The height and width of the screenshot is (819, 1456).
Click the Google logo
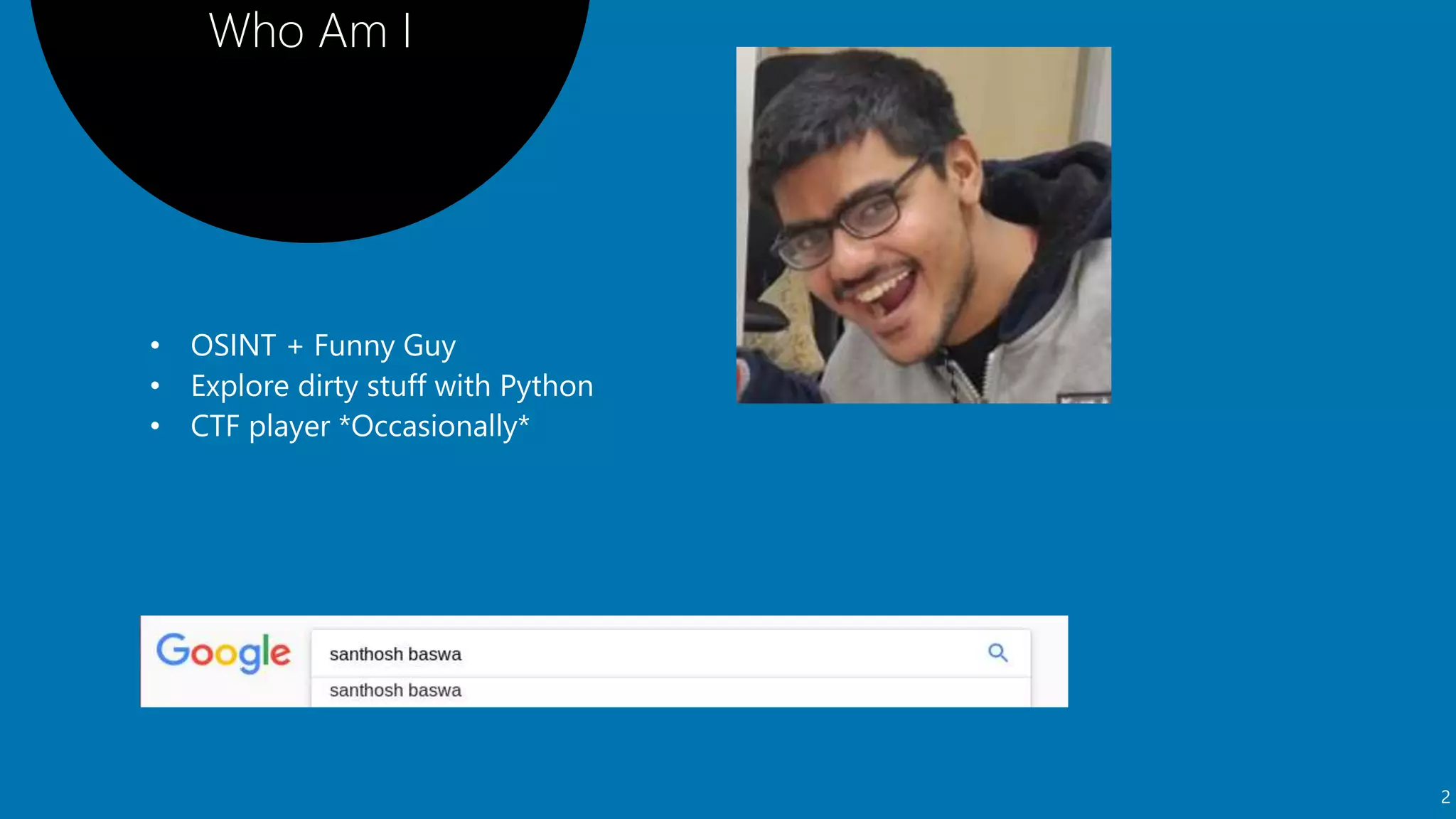[223, 653]
